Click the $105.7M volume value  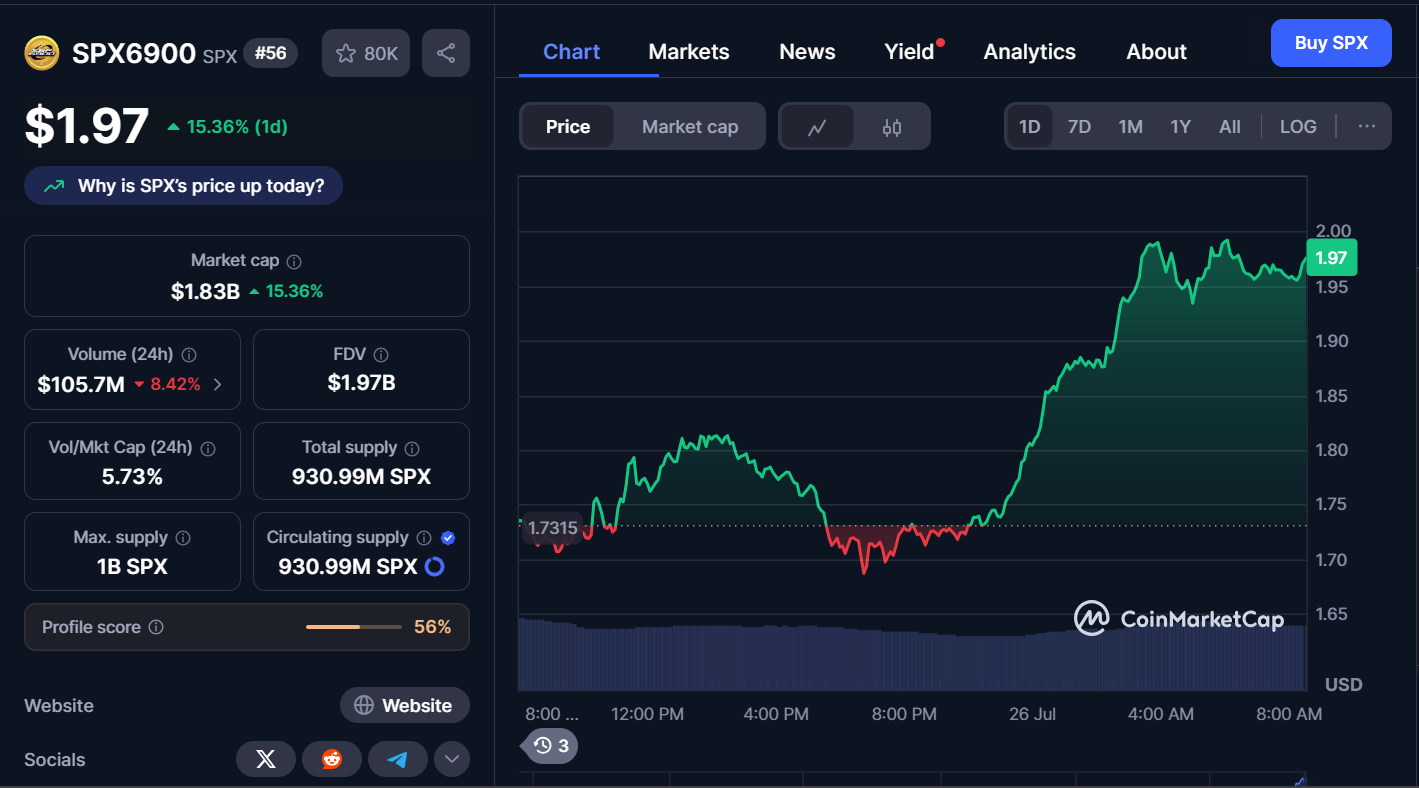pos(81,384)
